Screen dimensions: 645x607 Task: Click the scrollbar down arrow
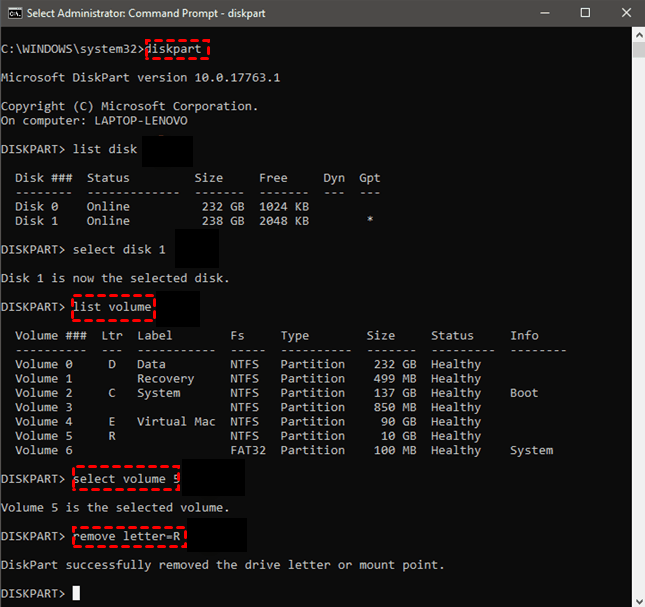[x=639, y=601]
